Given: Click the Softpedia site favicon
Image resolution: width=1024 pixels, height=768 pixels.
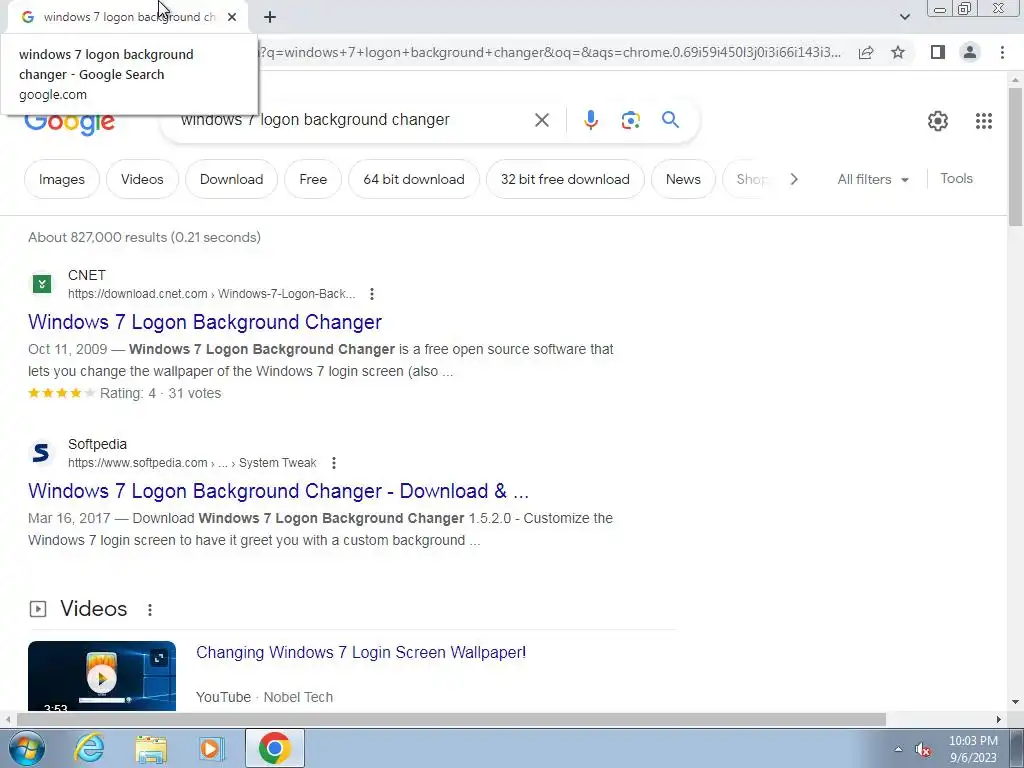Looking at the screenshot, I should 41,453.
